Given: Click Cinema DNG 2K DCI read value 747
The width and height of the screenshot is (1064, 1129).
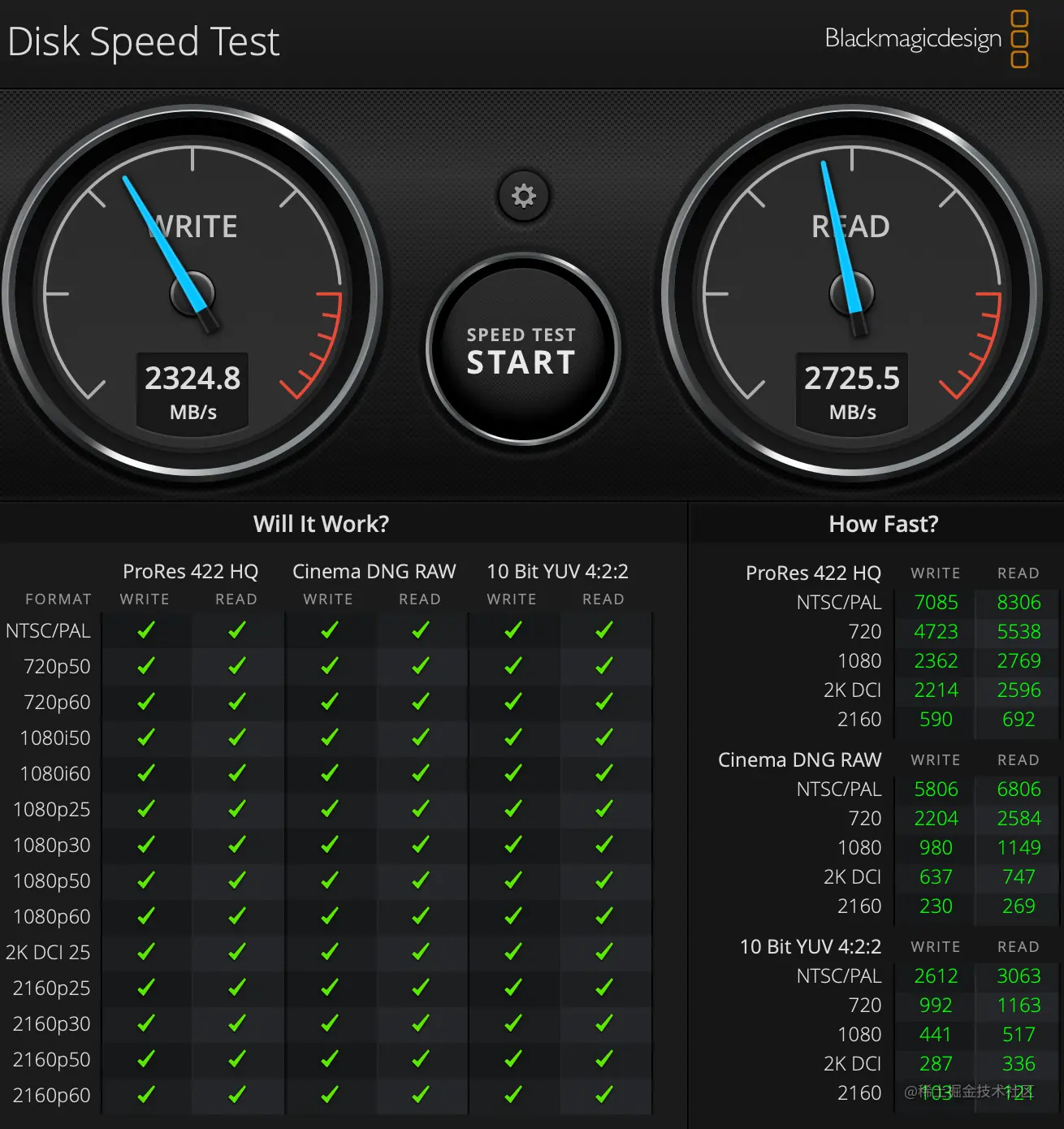Looking at the screenshot, I should 1019,877.
